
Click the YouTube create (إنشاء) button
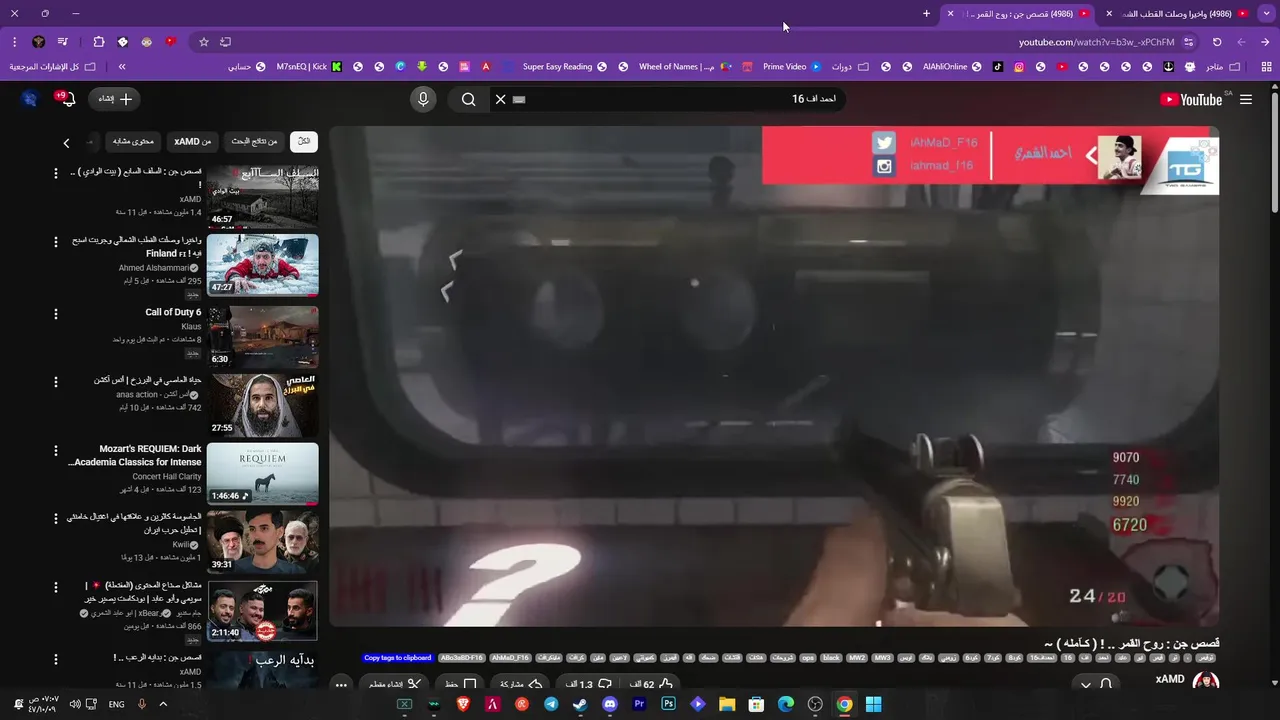click(116, 99)
